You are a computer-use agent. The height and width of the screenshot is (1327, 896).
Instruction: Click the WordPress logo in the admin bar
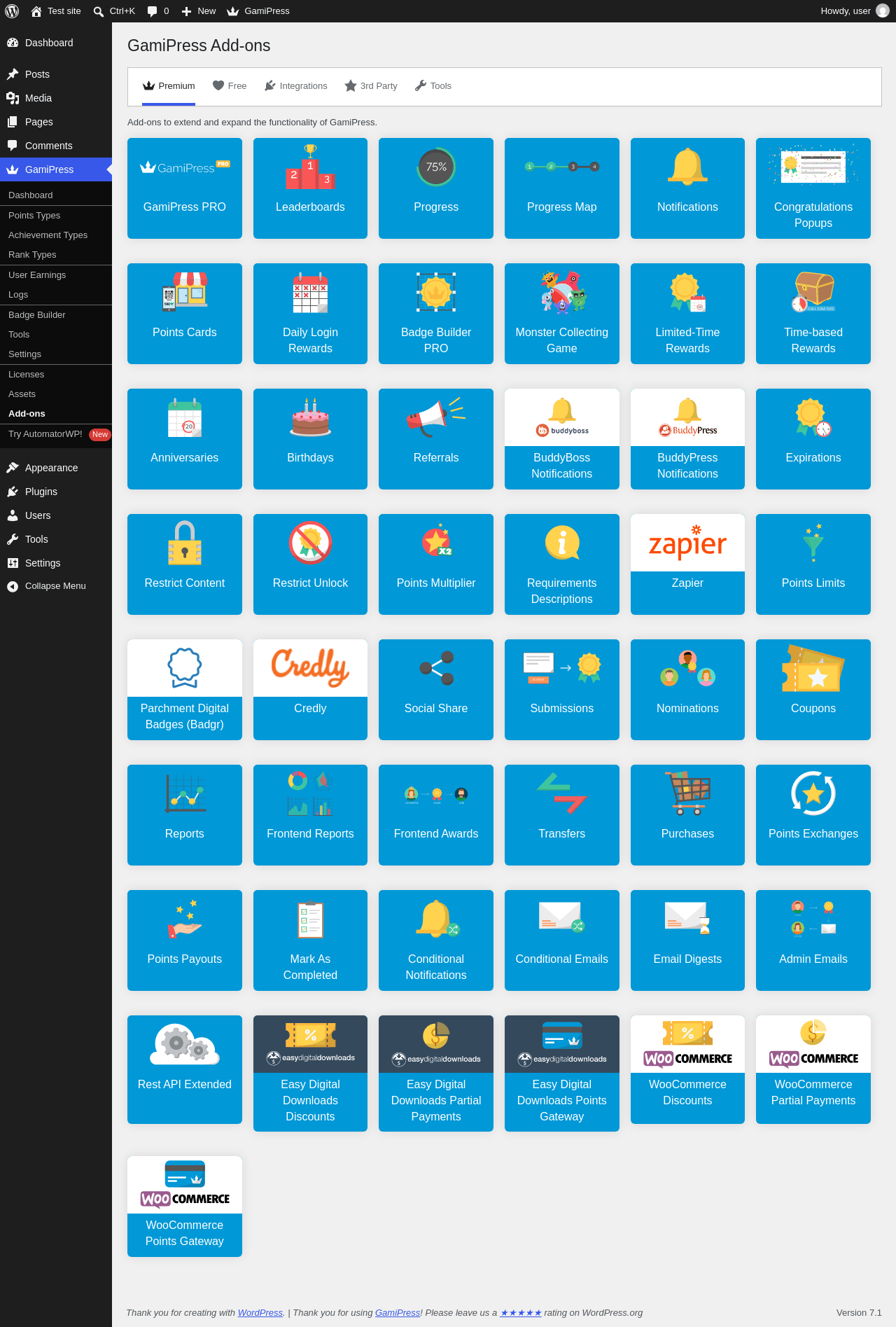[x=12, y=11]
